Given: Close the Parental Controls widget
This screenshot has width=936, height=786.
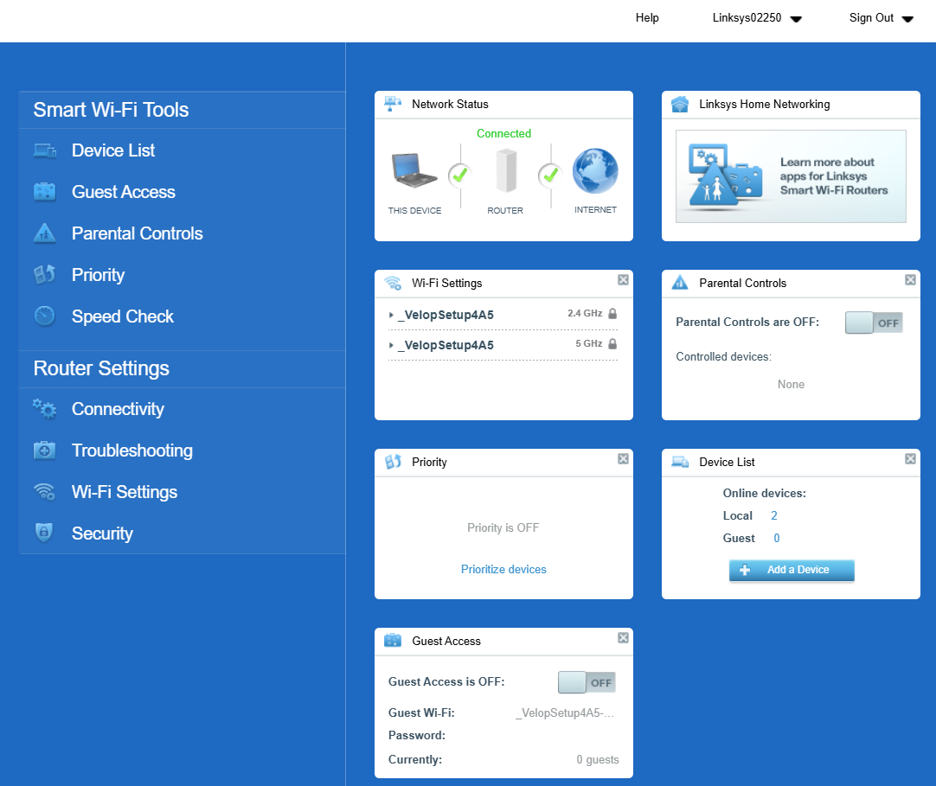Looking at the screenshot, I should (910, 280).
